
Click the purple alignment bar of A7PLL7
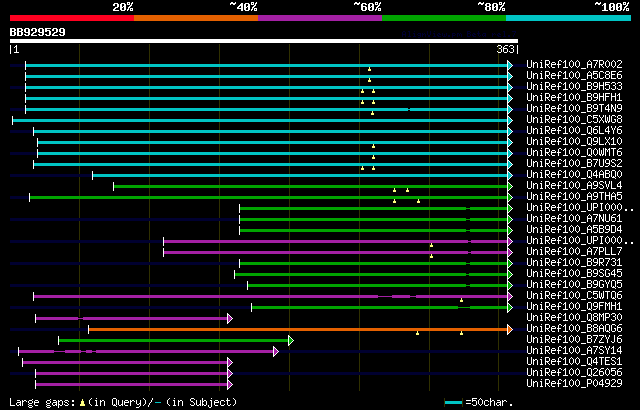(x=336, y=253)
